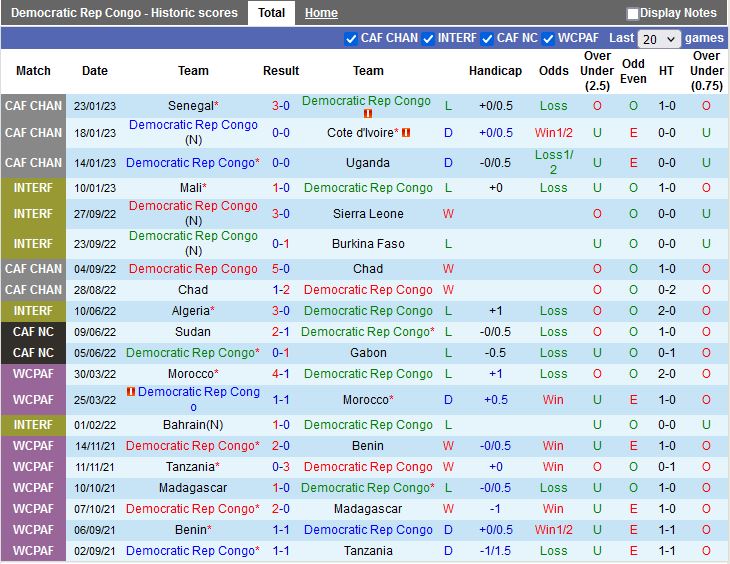Open the Sierra Leone team link
The image size is (730, 564).
click(368, 214)
